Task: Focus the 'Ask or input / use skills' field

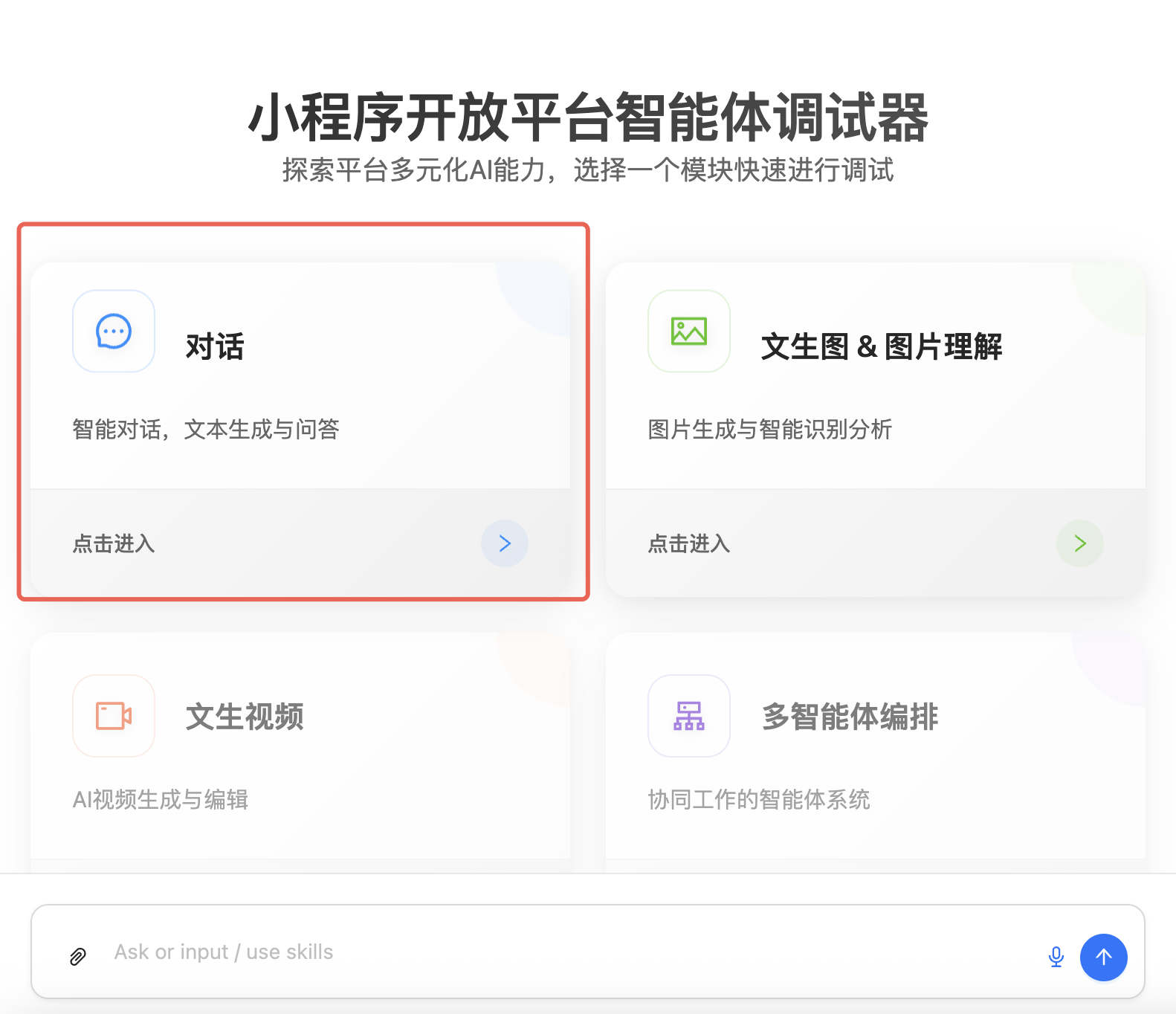Action: (x=565, y=952)
